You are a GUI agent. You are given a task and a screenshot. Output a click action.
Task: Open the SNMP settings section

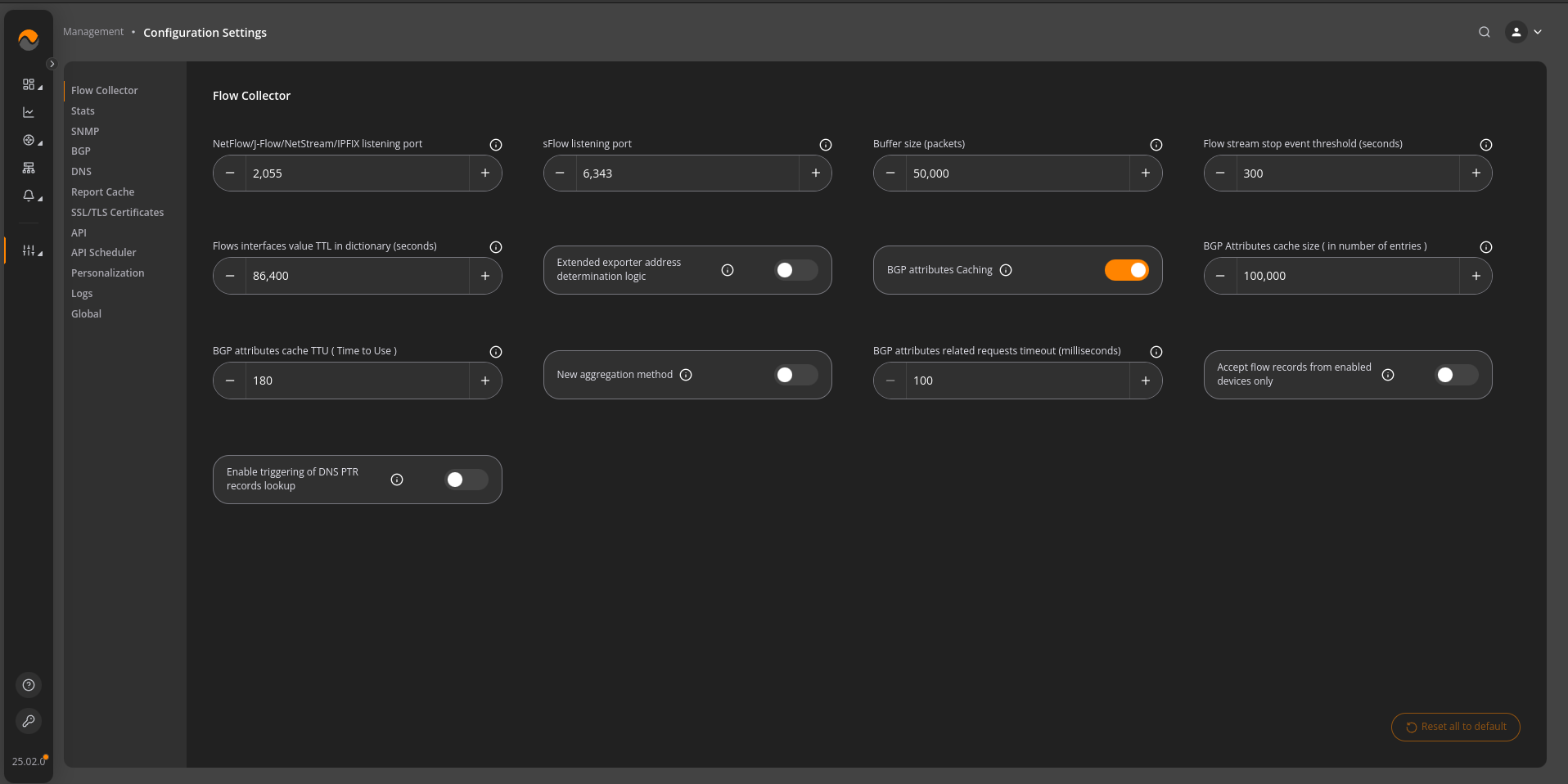click(85, 131)
